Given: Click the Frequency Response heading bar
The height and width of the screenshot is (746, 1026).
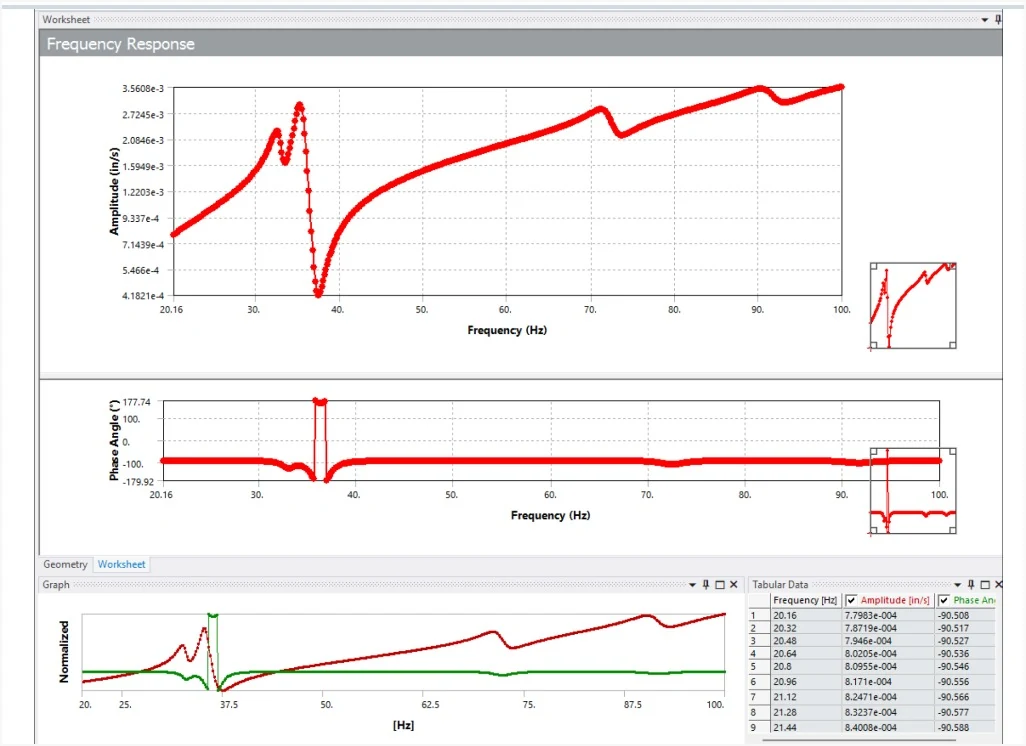Looking at the screenshot, I should [521, 44].
